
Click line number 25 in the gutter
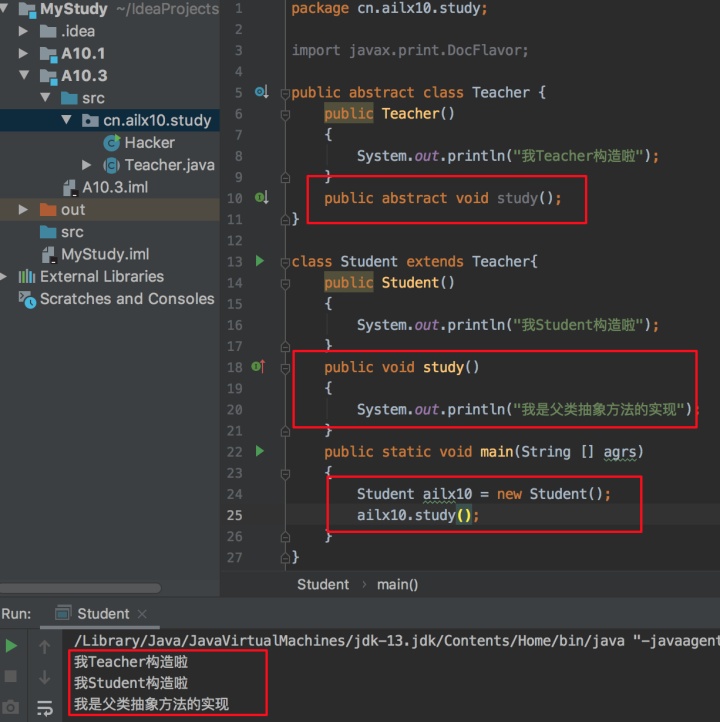(234, 515)
